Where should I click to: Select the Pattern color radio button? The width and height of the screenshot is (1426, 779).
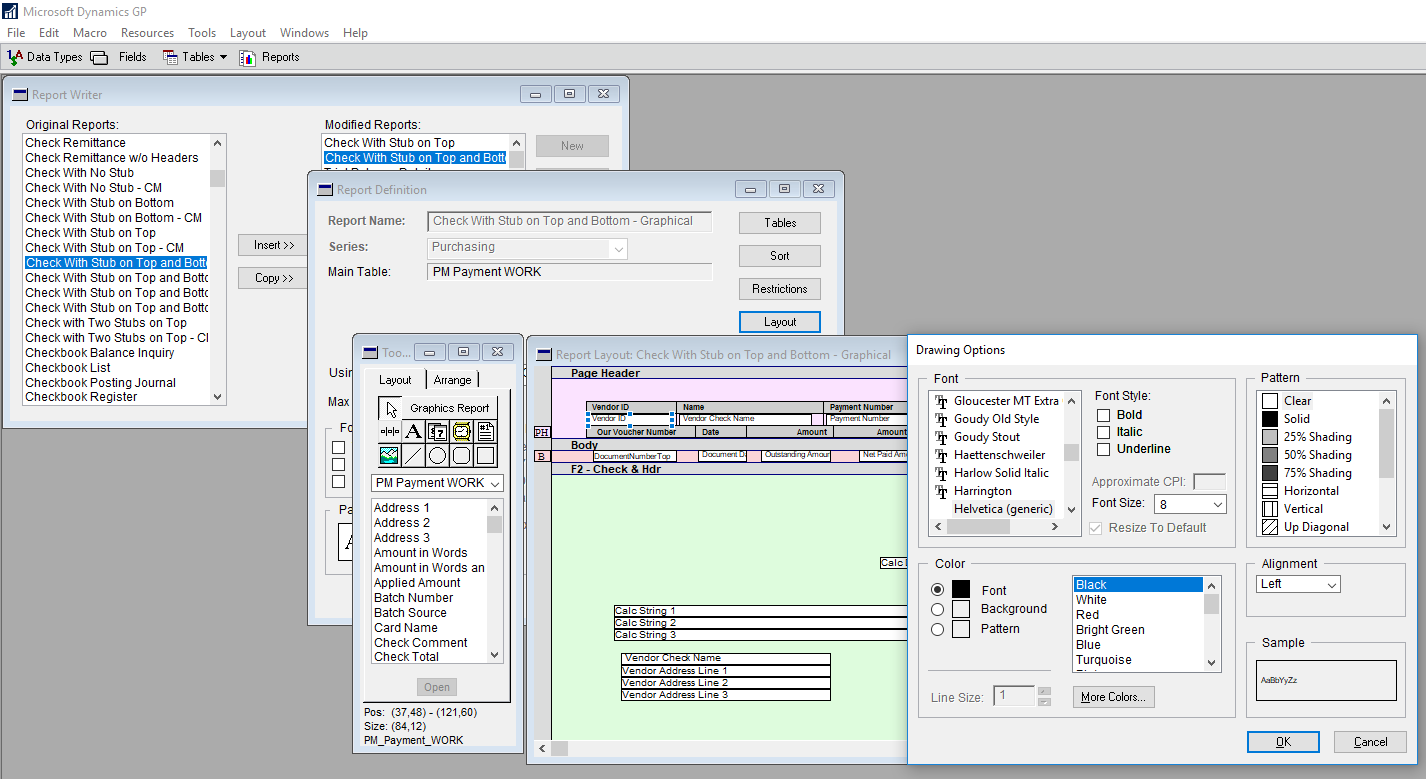pos(938,629)
